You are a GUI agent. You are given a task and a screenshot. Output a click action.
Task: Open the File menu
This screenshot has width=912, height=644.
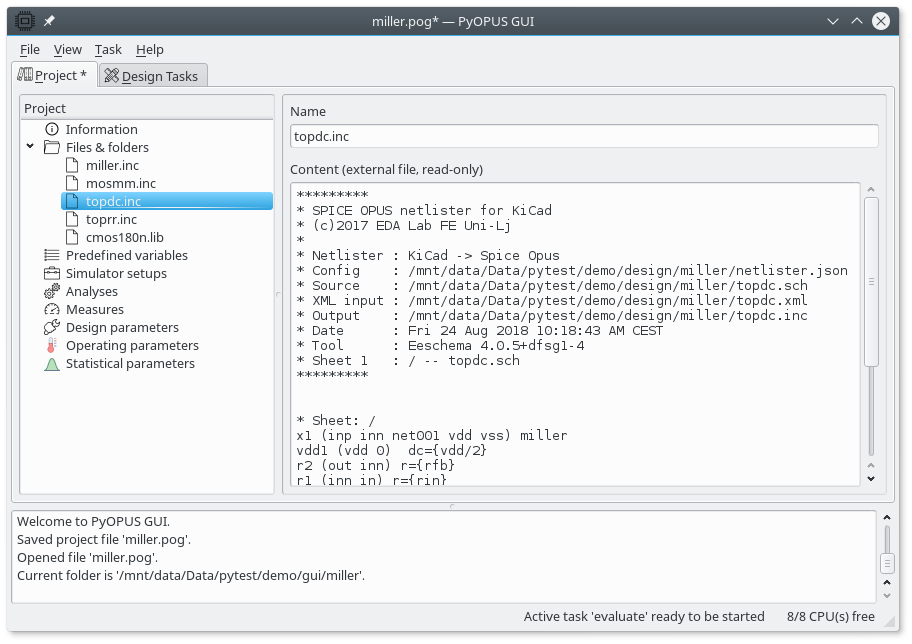30,49
